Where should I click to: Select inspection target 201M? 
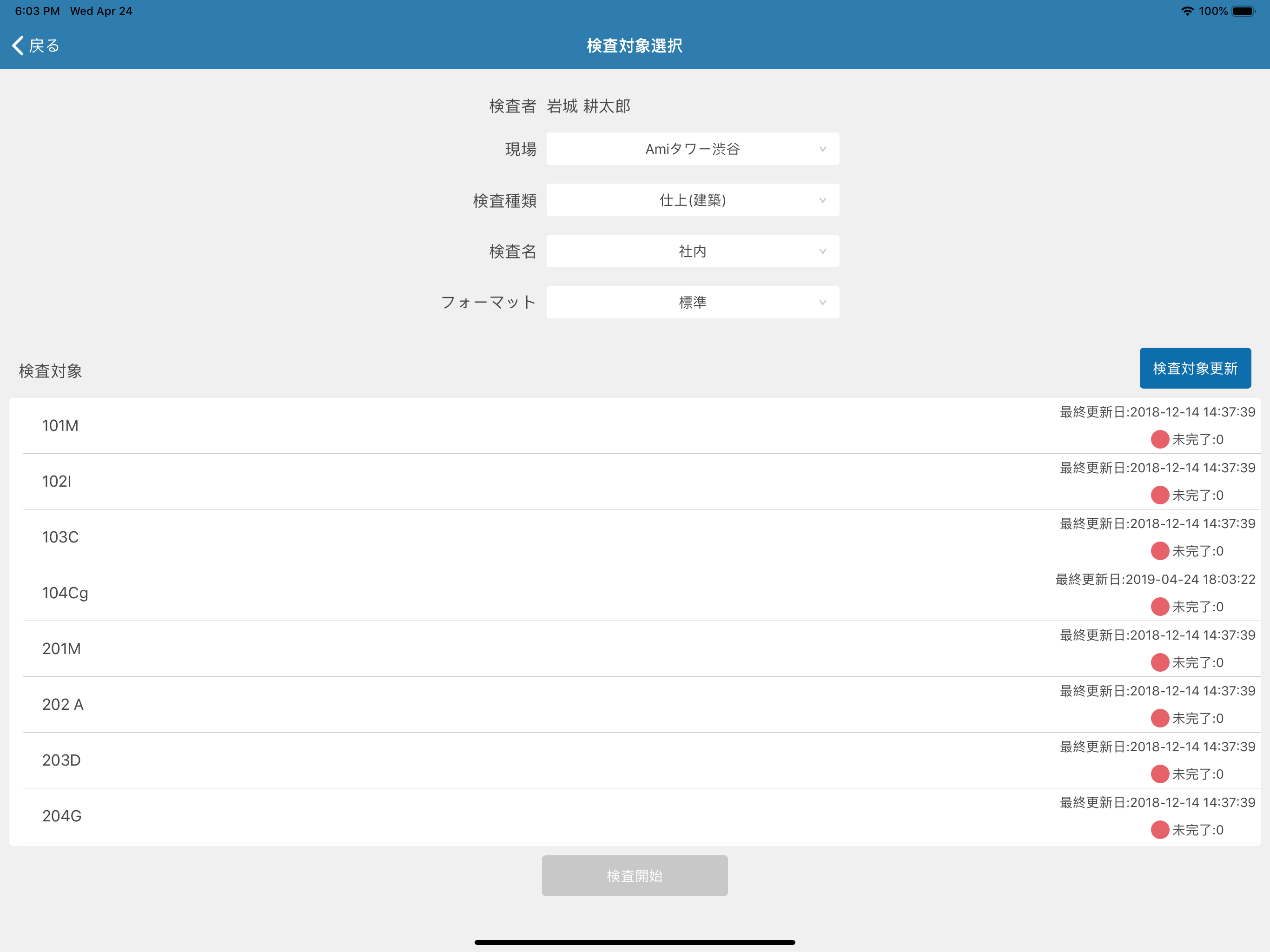[x=635, y=648]
